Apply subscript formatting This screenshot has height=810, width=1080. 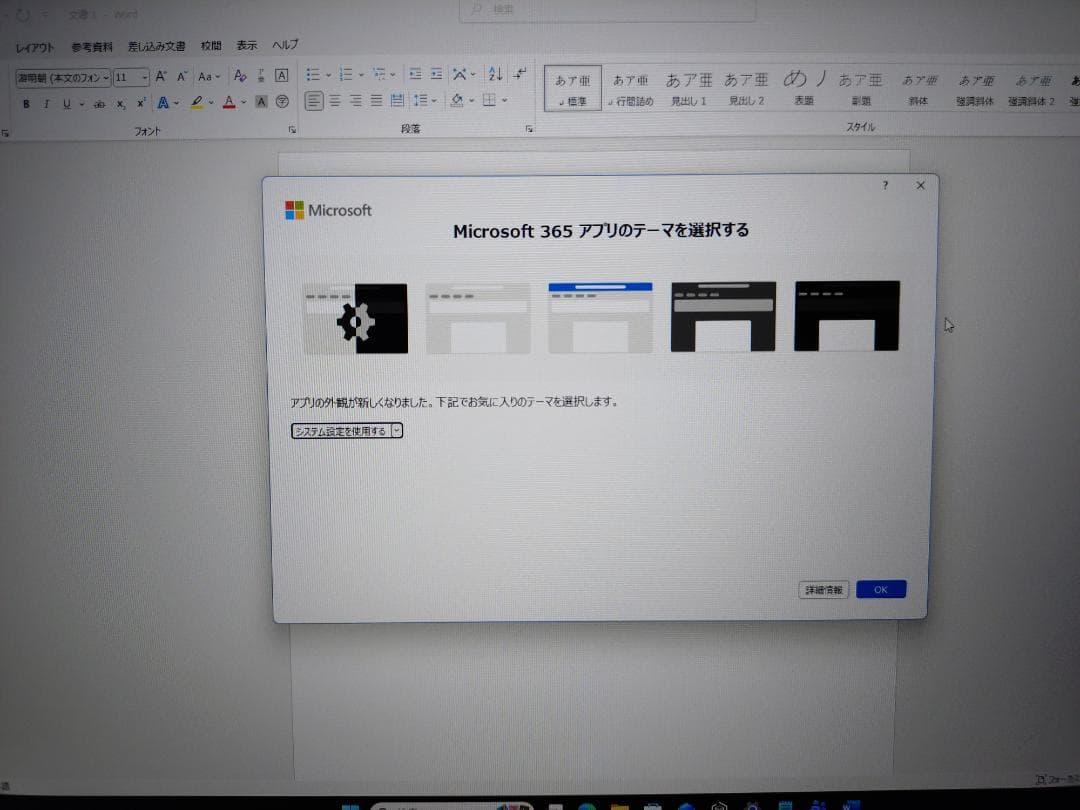click(121, 104)
